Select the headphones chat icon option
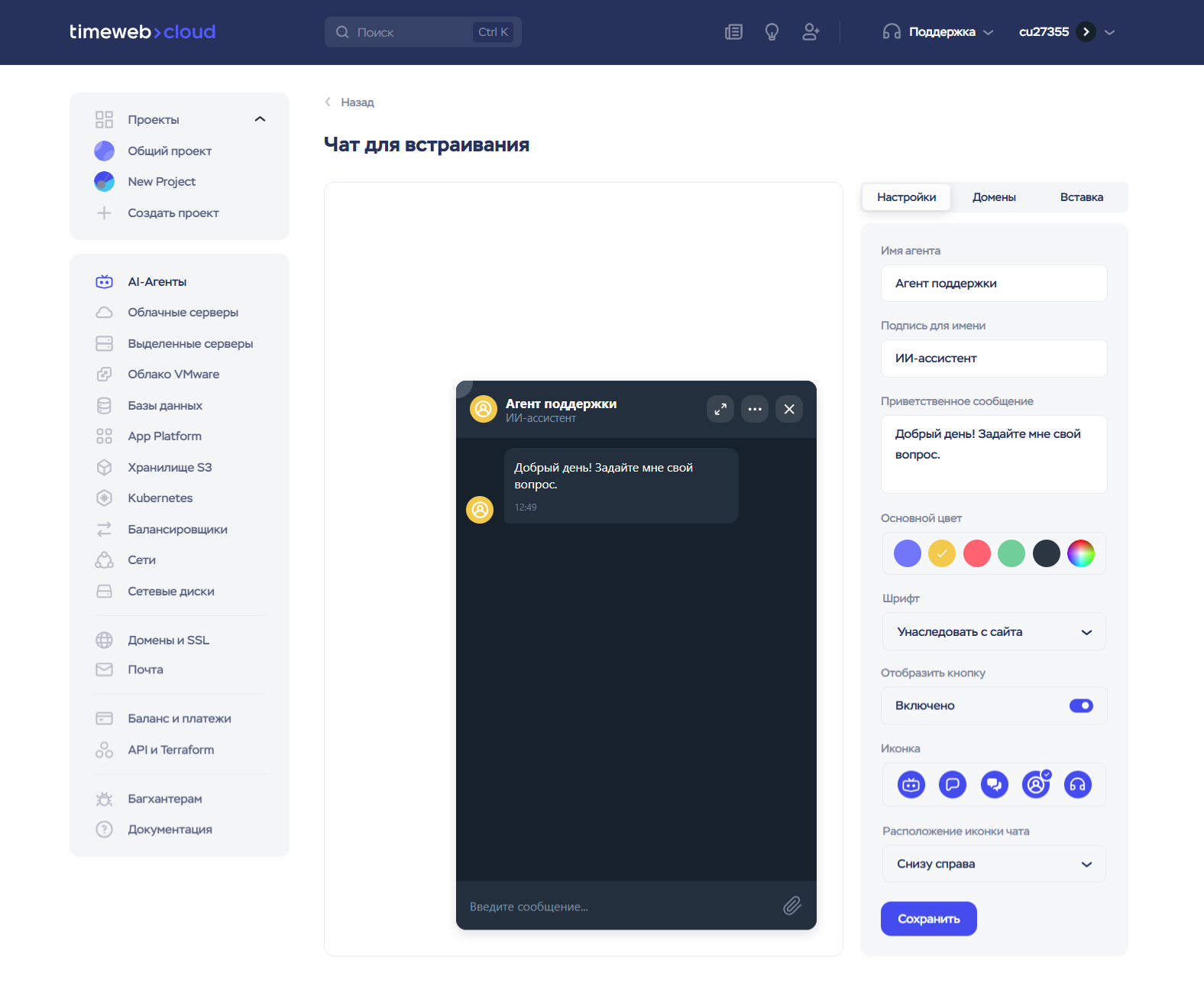The width and height of the screenshot is (1204, 986). pyautogui.click(x=1077, y=784)
